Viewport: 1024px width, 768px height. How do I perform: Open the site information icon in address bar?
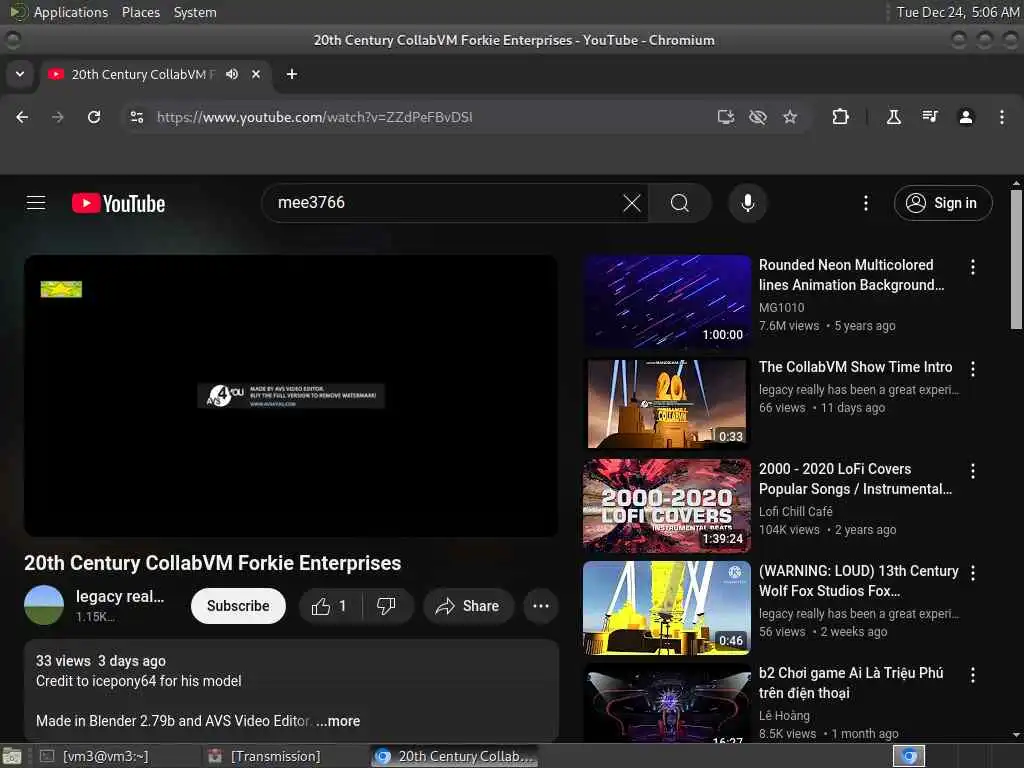[136, 117]
